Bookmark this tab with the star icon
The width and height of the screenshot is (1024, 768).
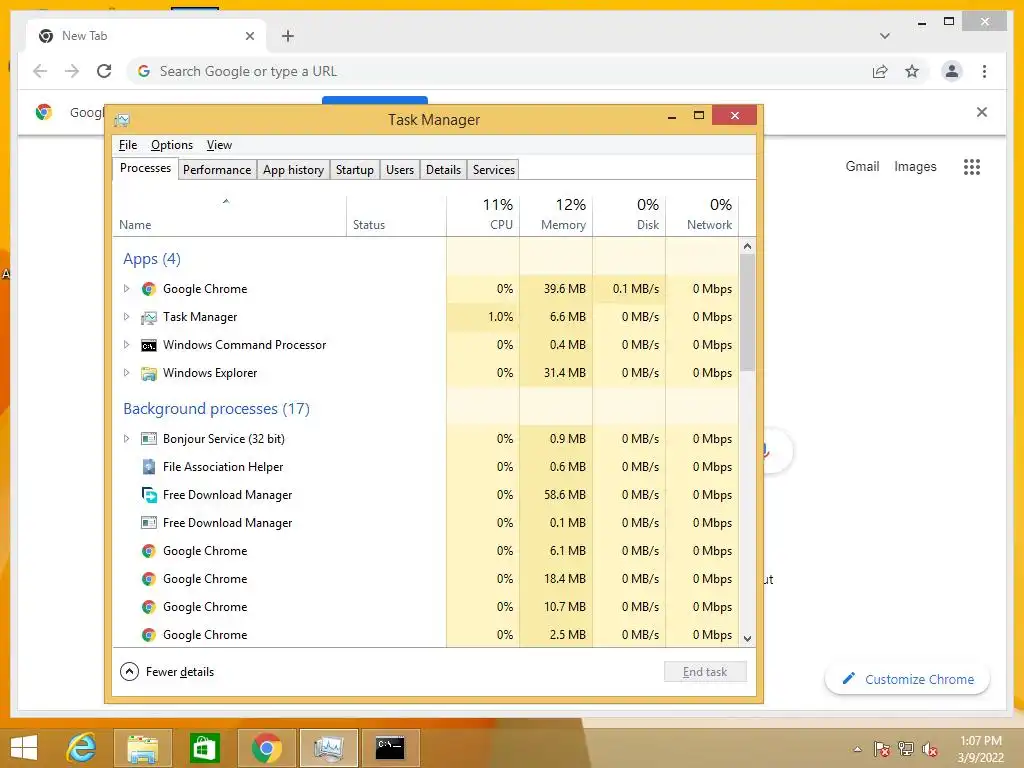click(912, 71)
